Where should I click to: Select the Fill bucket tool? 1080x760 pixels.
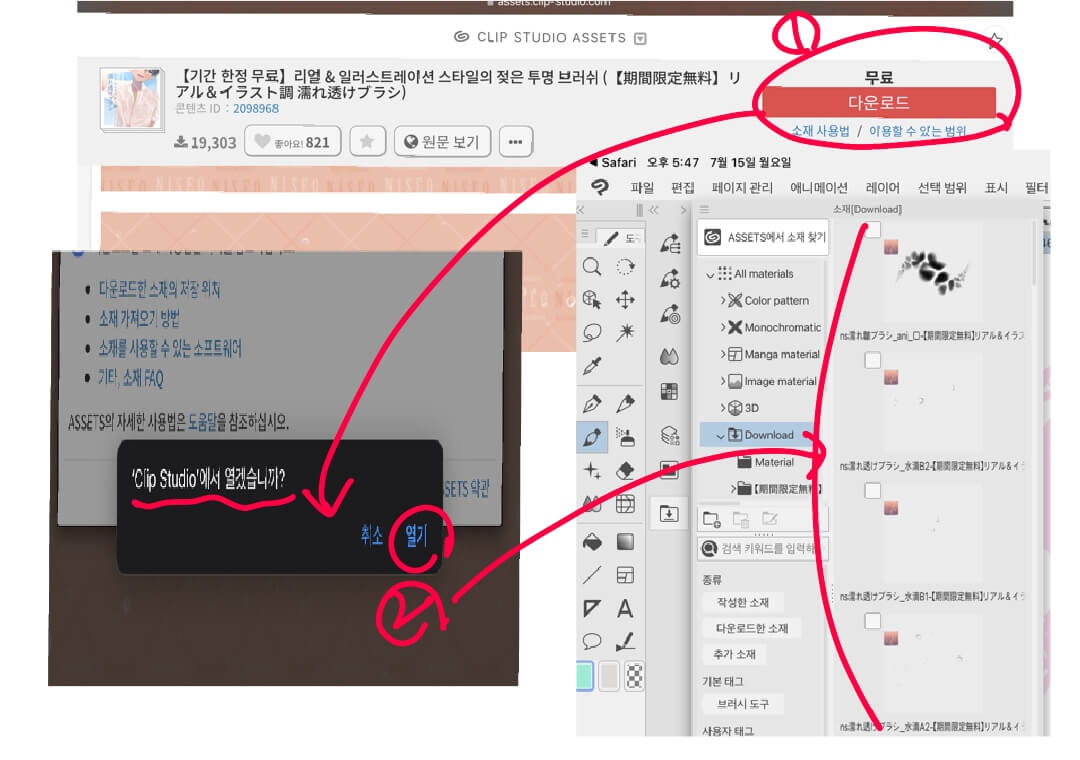pyautogui.click(x=592, y=542)
